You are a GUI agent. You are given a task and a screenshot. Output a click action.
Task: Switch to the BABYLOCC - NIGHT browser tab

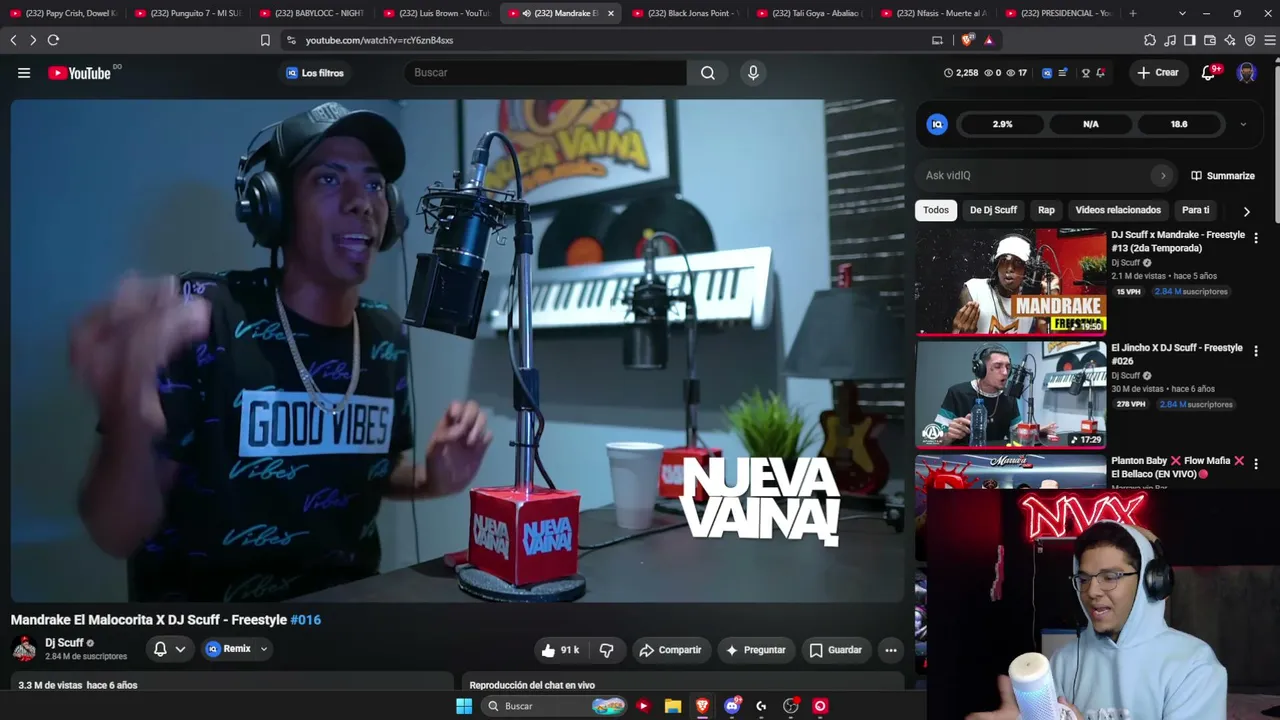pyautogui.click(x=312, y=14)
